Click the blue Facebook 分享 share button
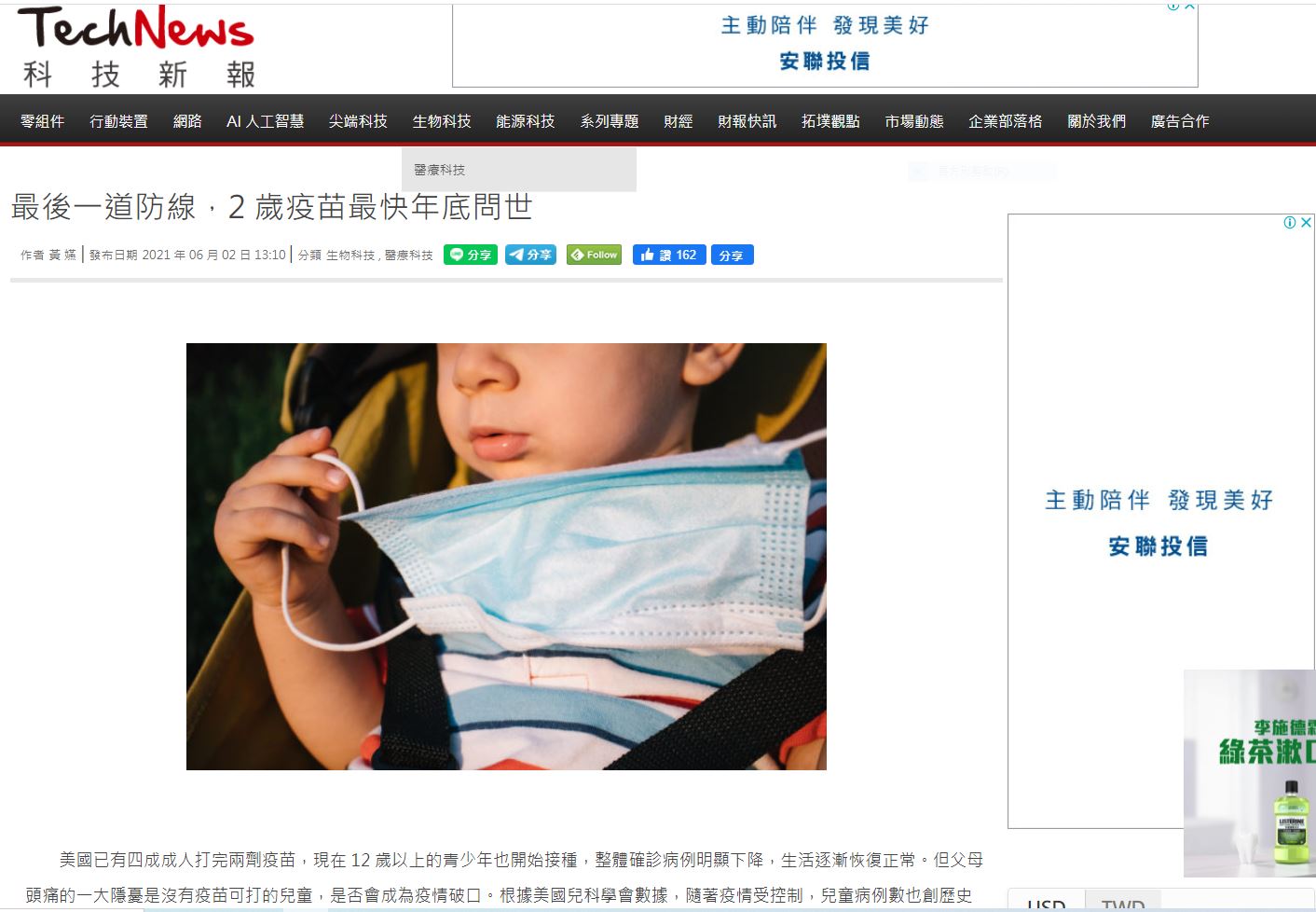1316x912 pixels. (732, 255)
